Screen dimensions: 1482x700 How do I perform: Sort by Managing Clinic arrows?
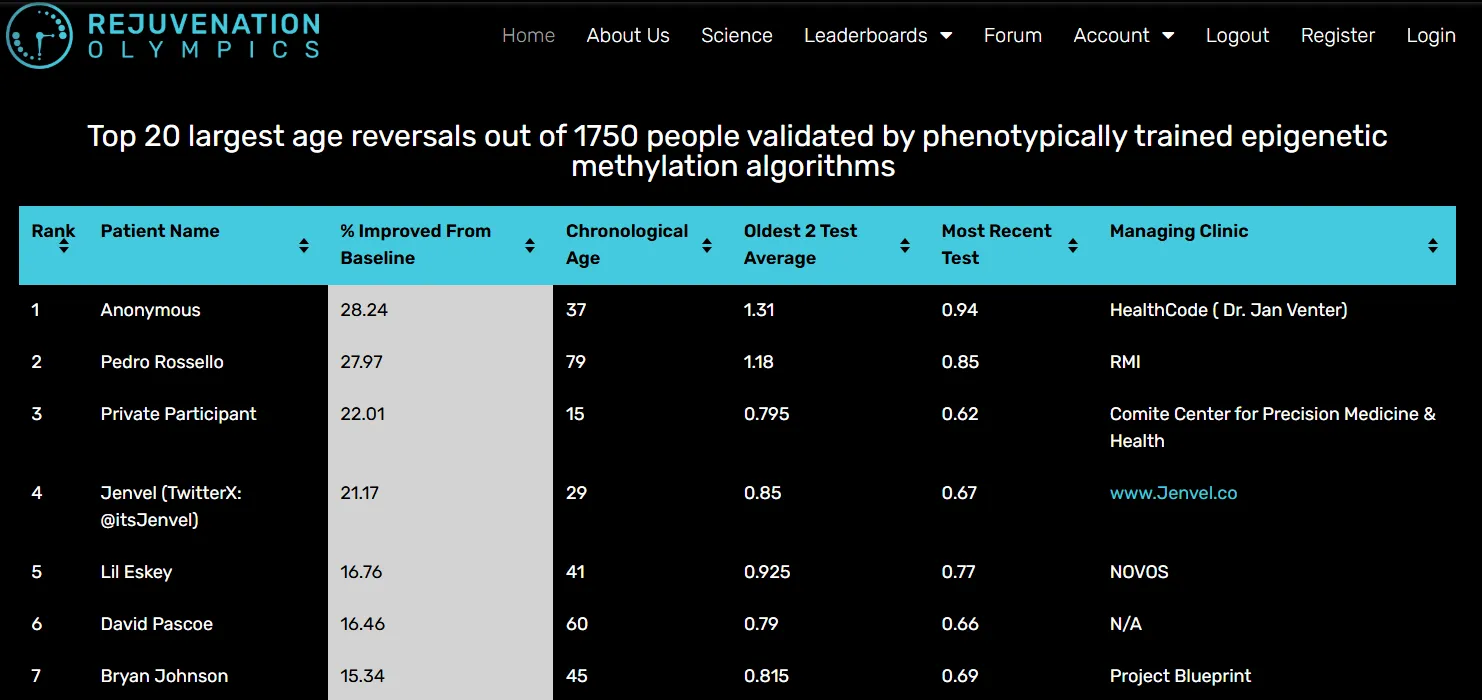pos(1433,246)
